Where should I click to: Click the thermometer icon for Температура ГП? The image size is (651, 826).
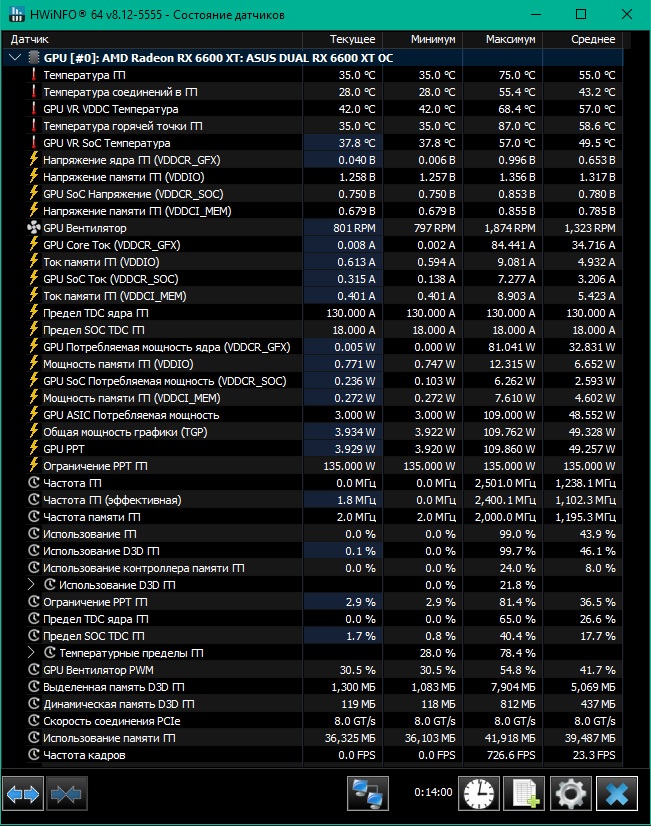[34, 75]
